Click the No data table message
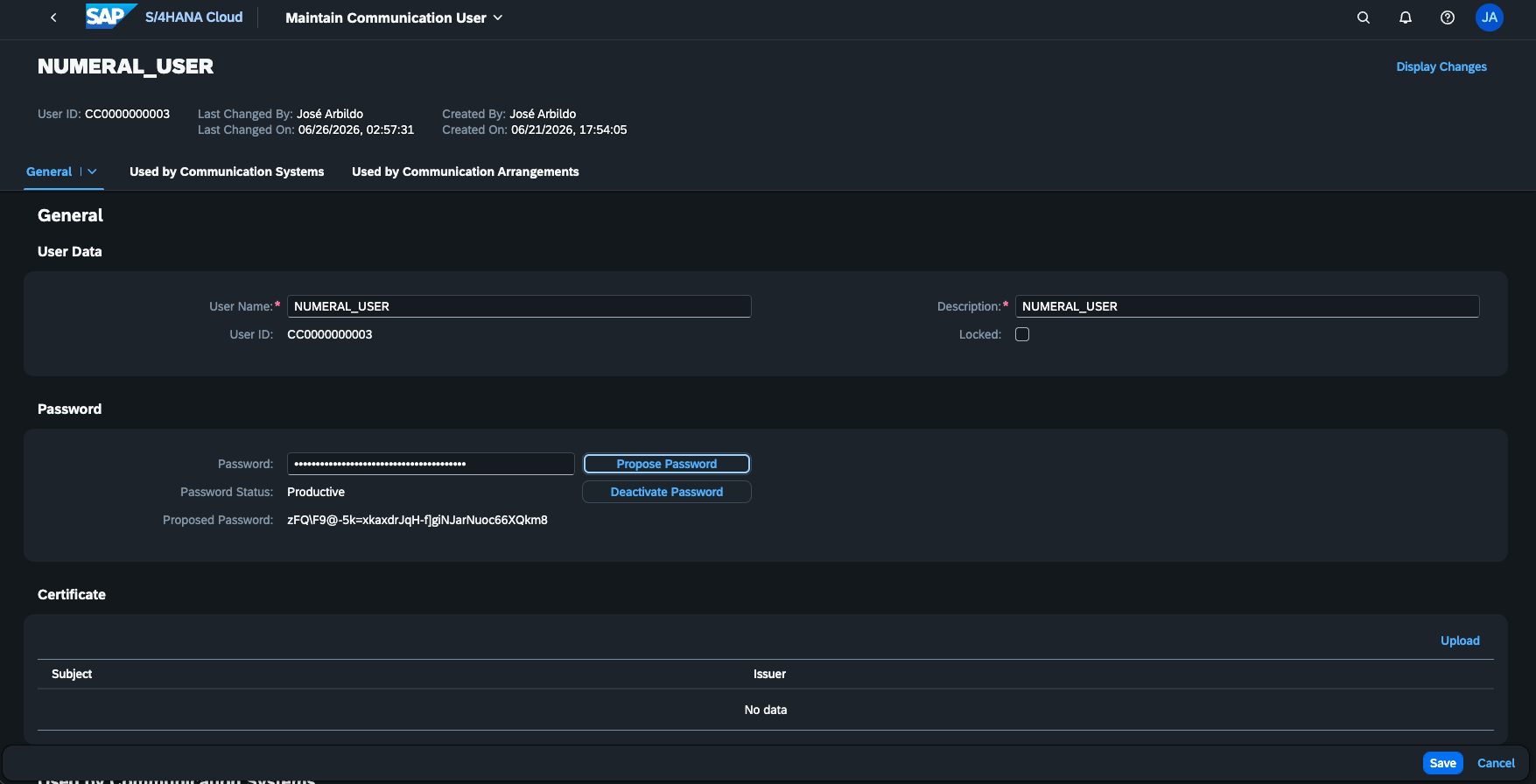1536x784 pixels. [x=766, y=710]
